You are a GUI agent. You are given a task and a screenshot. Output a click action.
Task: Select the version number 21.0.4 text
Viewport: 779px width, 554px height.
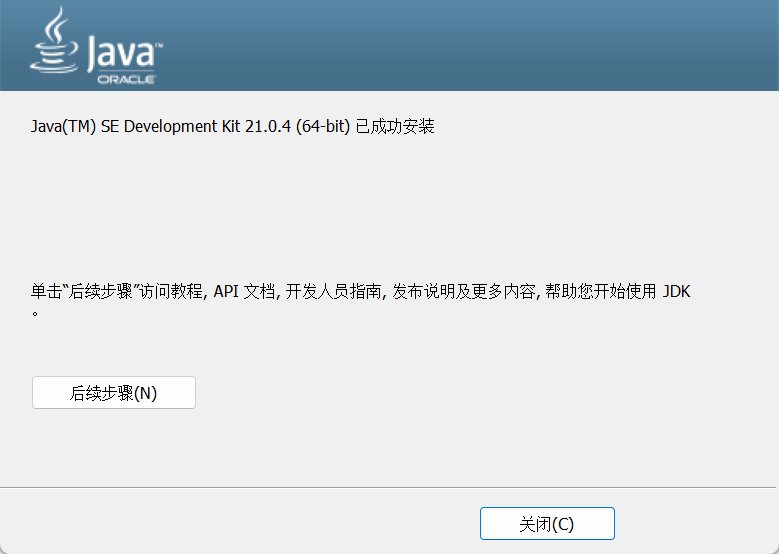(x=269, y=127)
